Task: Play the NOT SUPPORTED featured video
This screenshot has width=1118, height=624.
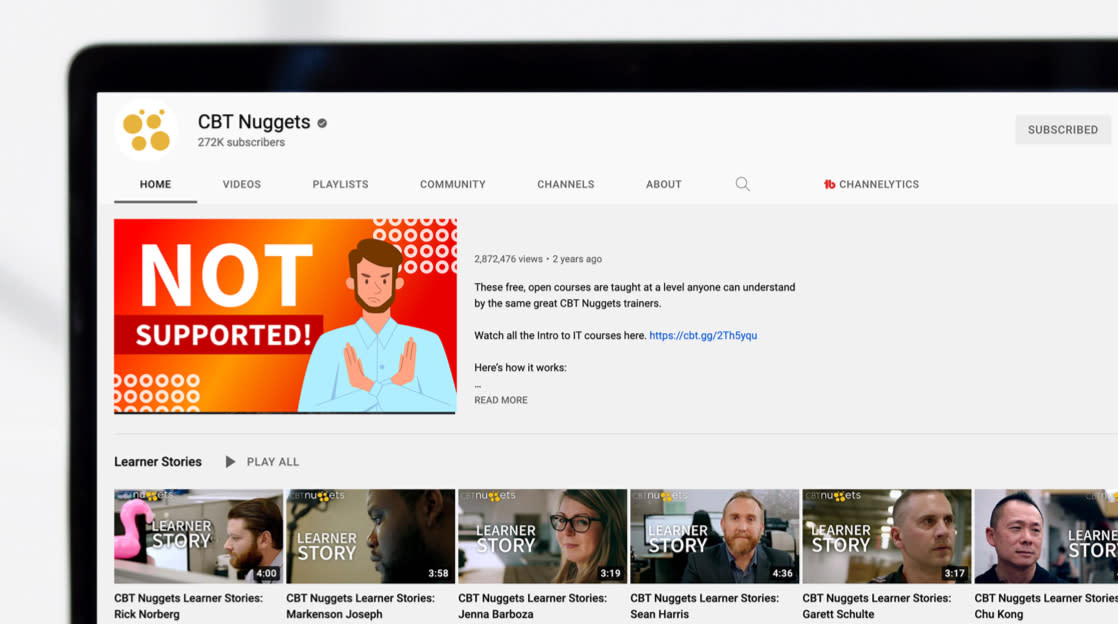Action: pos(285,316)
